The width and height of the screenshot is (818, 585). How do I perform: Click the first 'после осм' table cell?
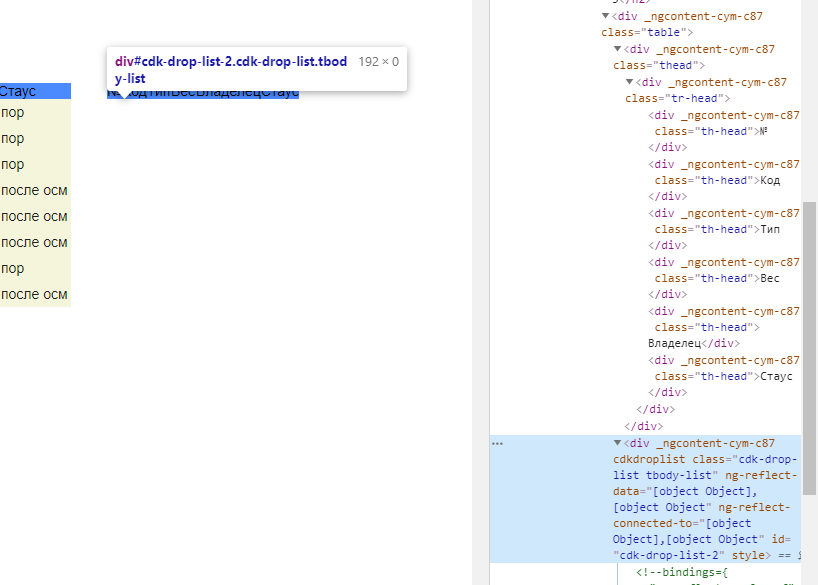click(34, 190)
